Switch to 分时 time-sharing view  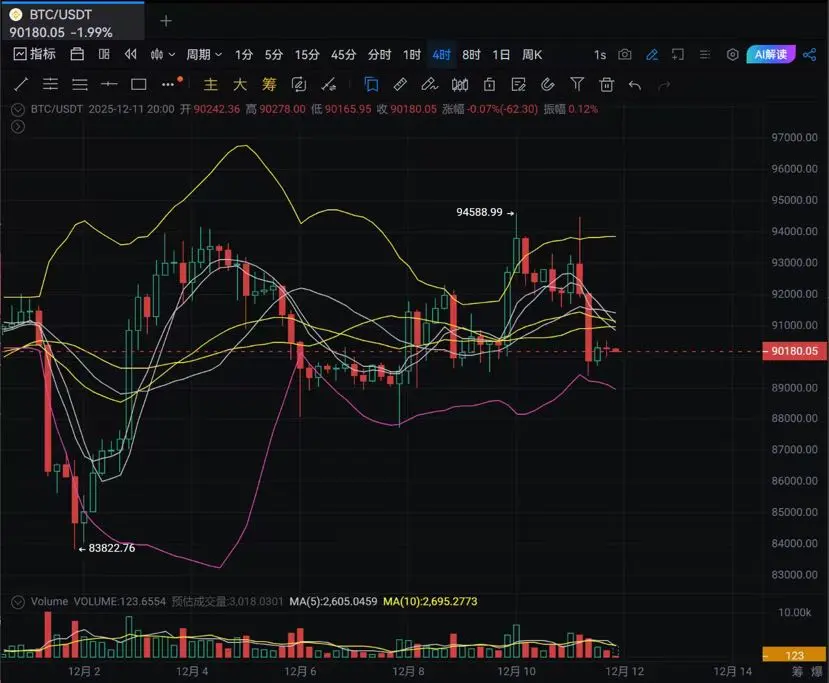pyautogui.click(x=379, y=54)
